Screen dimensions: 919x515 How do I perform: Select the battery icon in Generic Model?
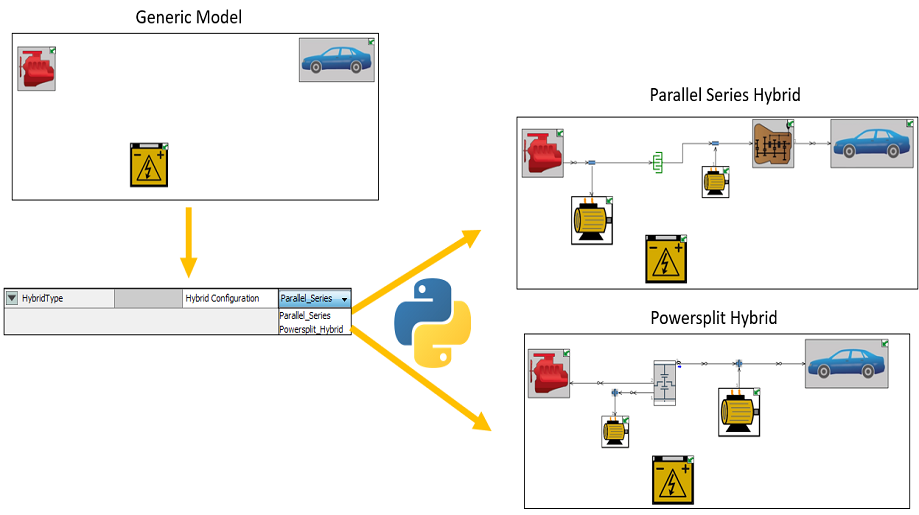click(149, 166)
